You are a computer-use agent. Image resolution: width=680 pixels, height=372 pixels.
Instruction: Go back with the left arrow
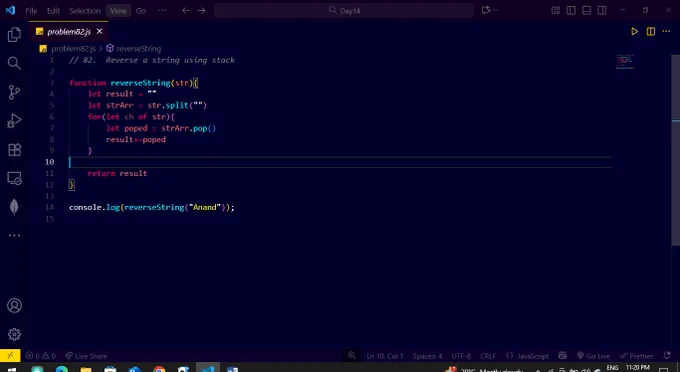coord(186,10)
